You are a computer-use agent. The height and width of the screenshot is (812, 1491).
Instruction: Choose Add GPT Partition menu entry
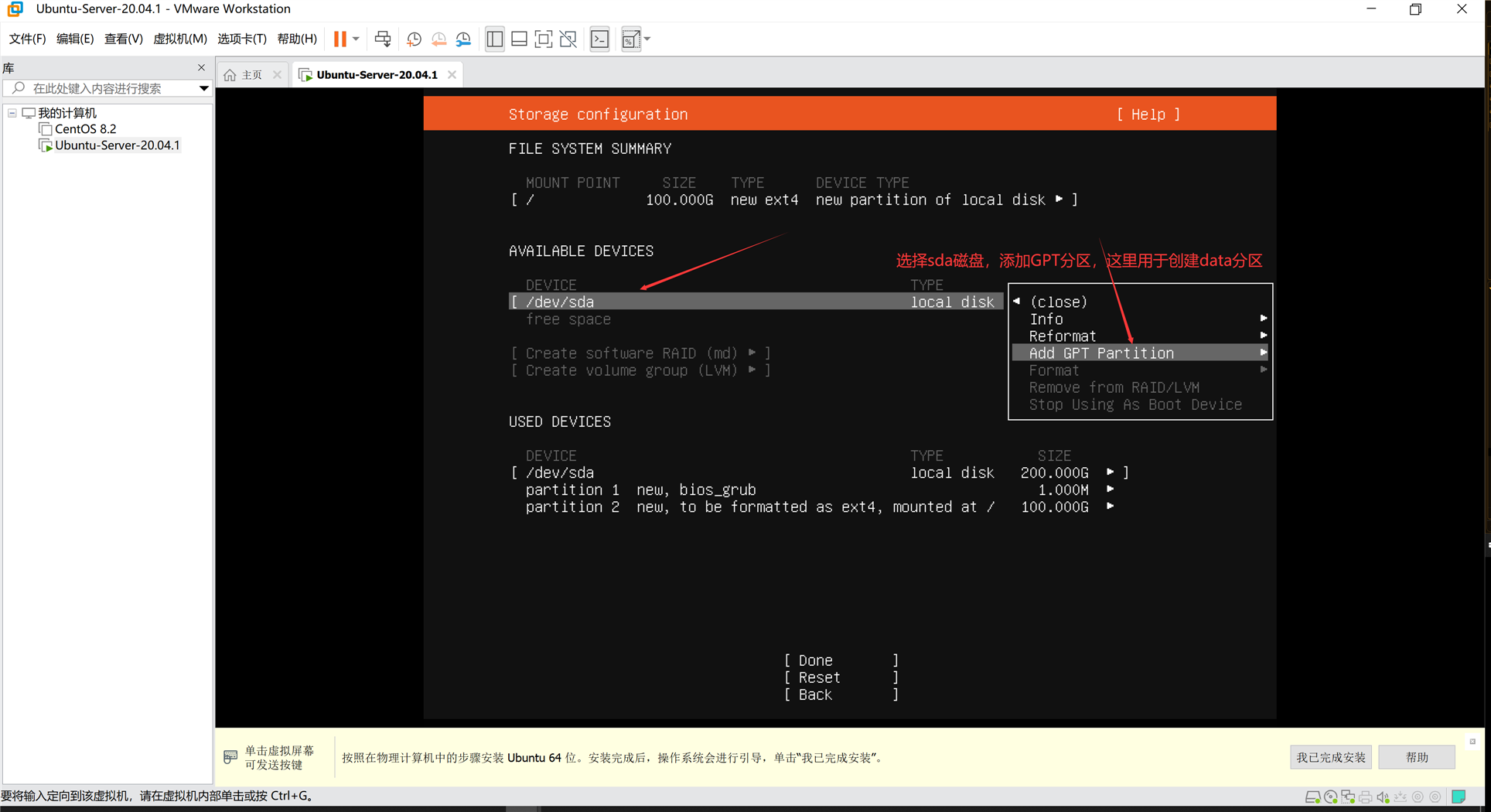tap(1141, 353)
